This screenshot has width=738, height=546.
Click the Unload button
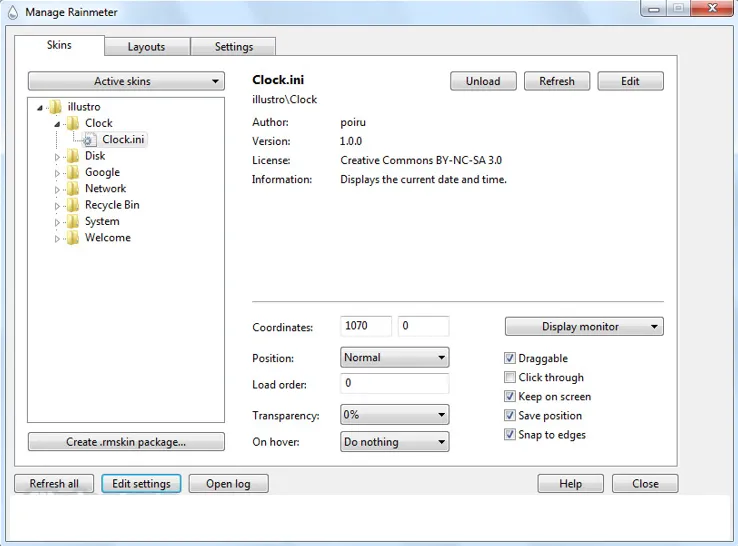click(x=483, y=81)
